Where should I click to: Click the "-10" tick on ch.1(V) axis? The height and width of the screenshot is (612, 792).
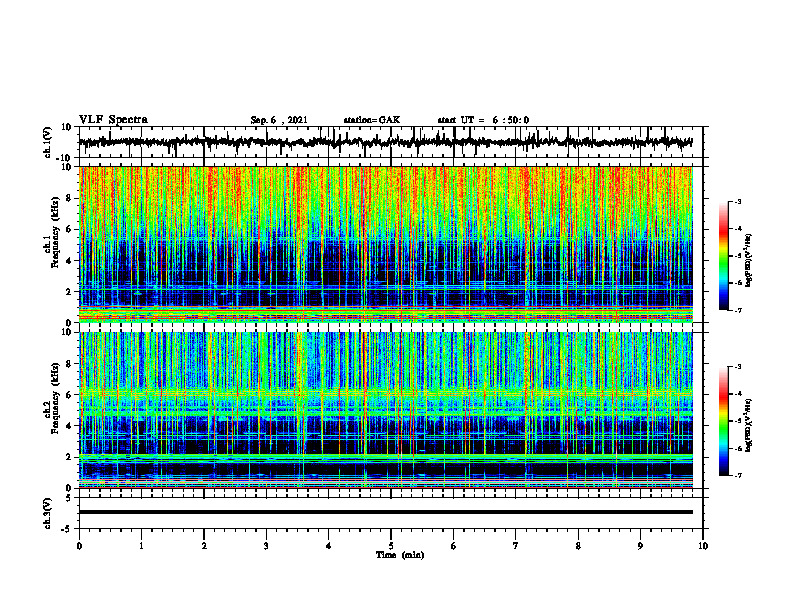65,158
